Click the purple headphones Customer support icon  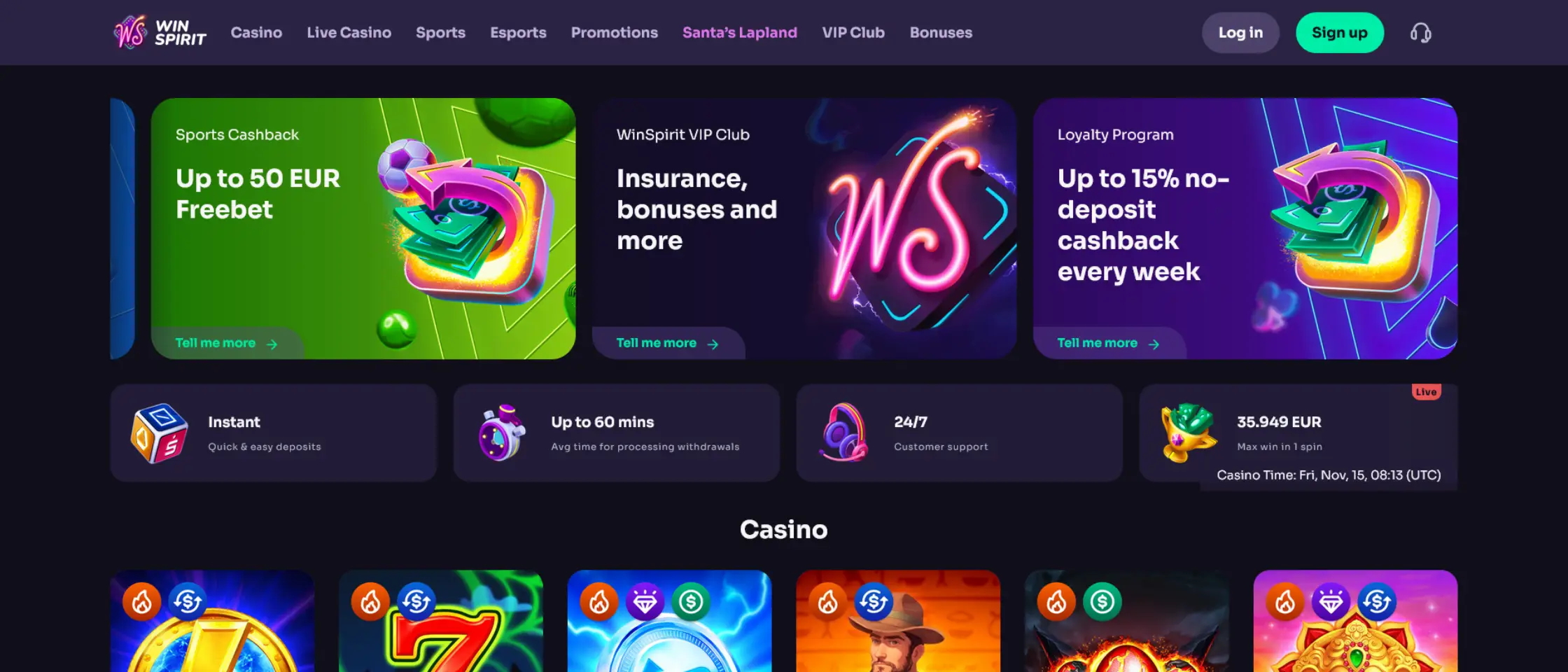[x=844, y=432]
